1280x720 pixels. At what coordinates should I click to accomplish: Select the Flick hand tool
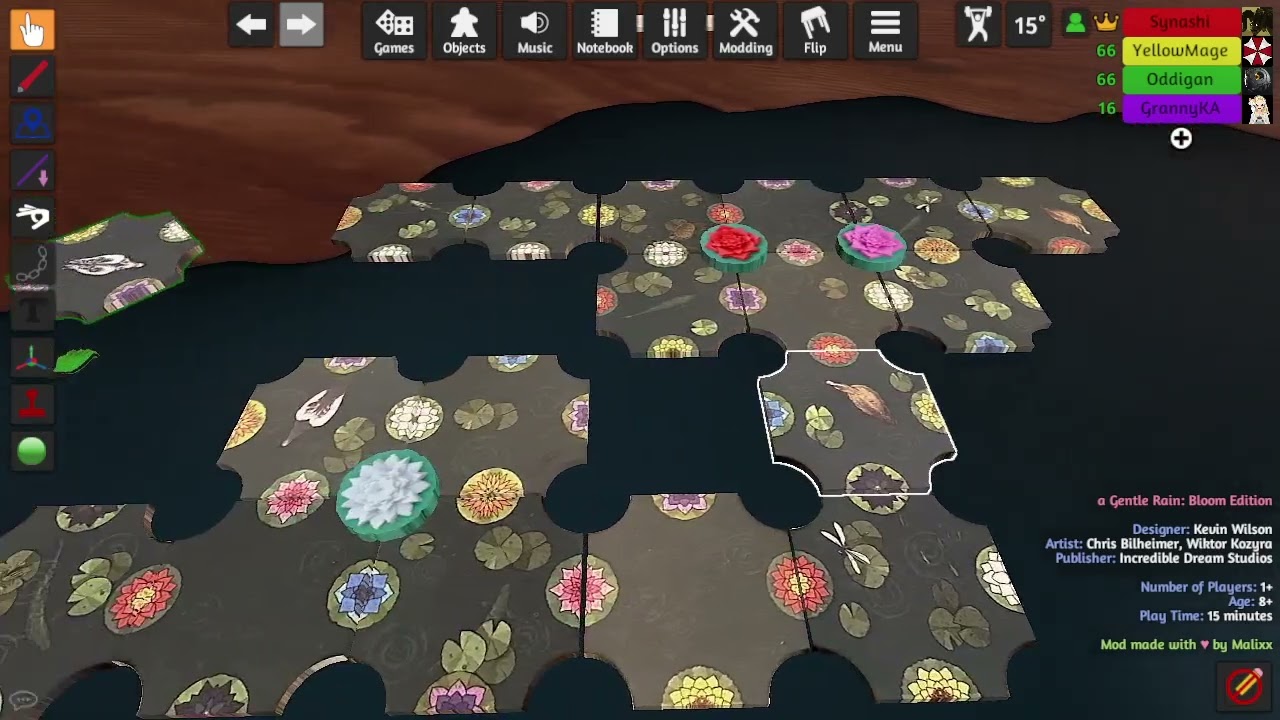[32, 216]
